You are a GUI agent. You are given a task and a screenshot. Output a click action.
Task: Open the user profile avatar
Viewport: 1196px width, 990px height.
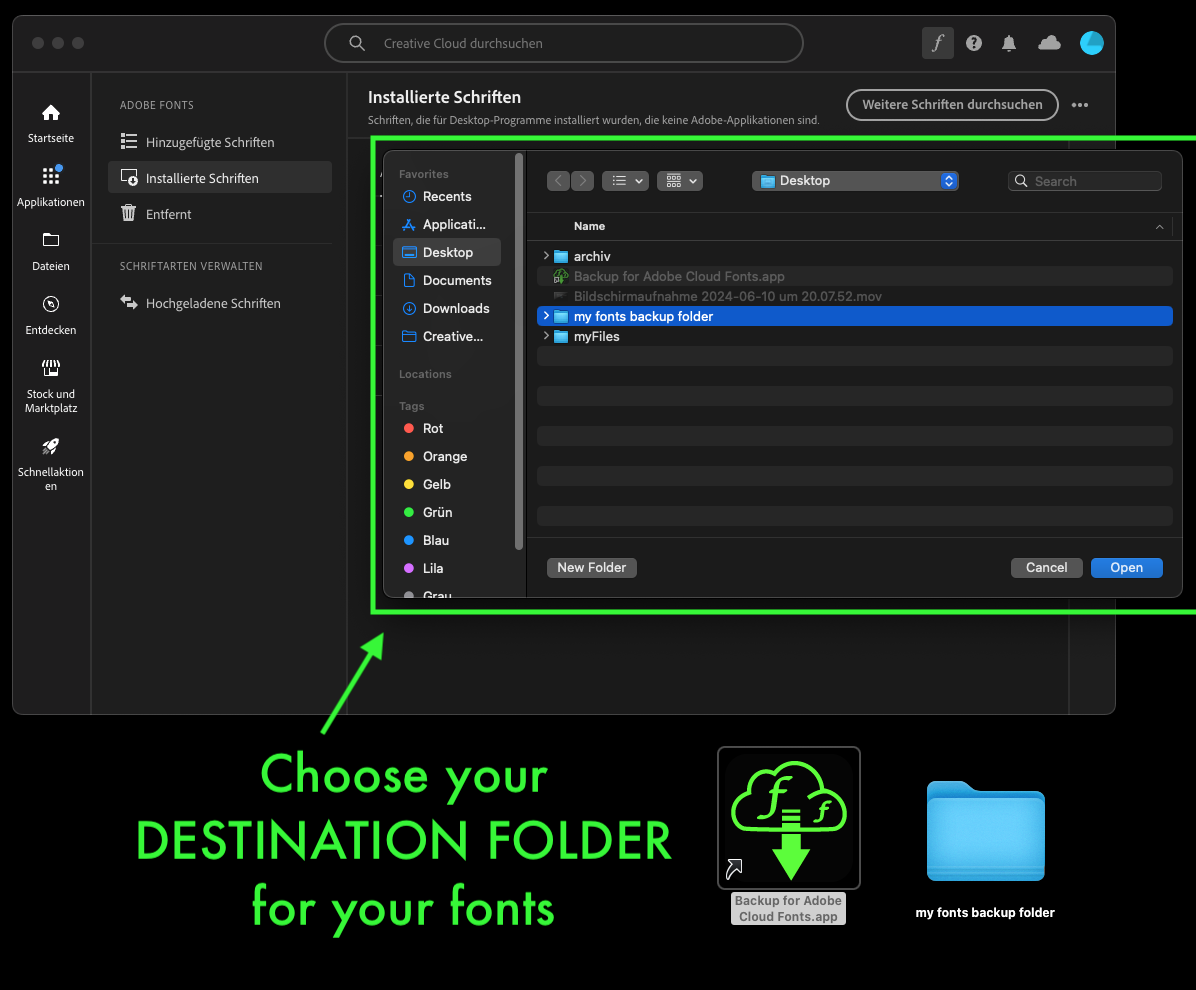(1092, 43)
